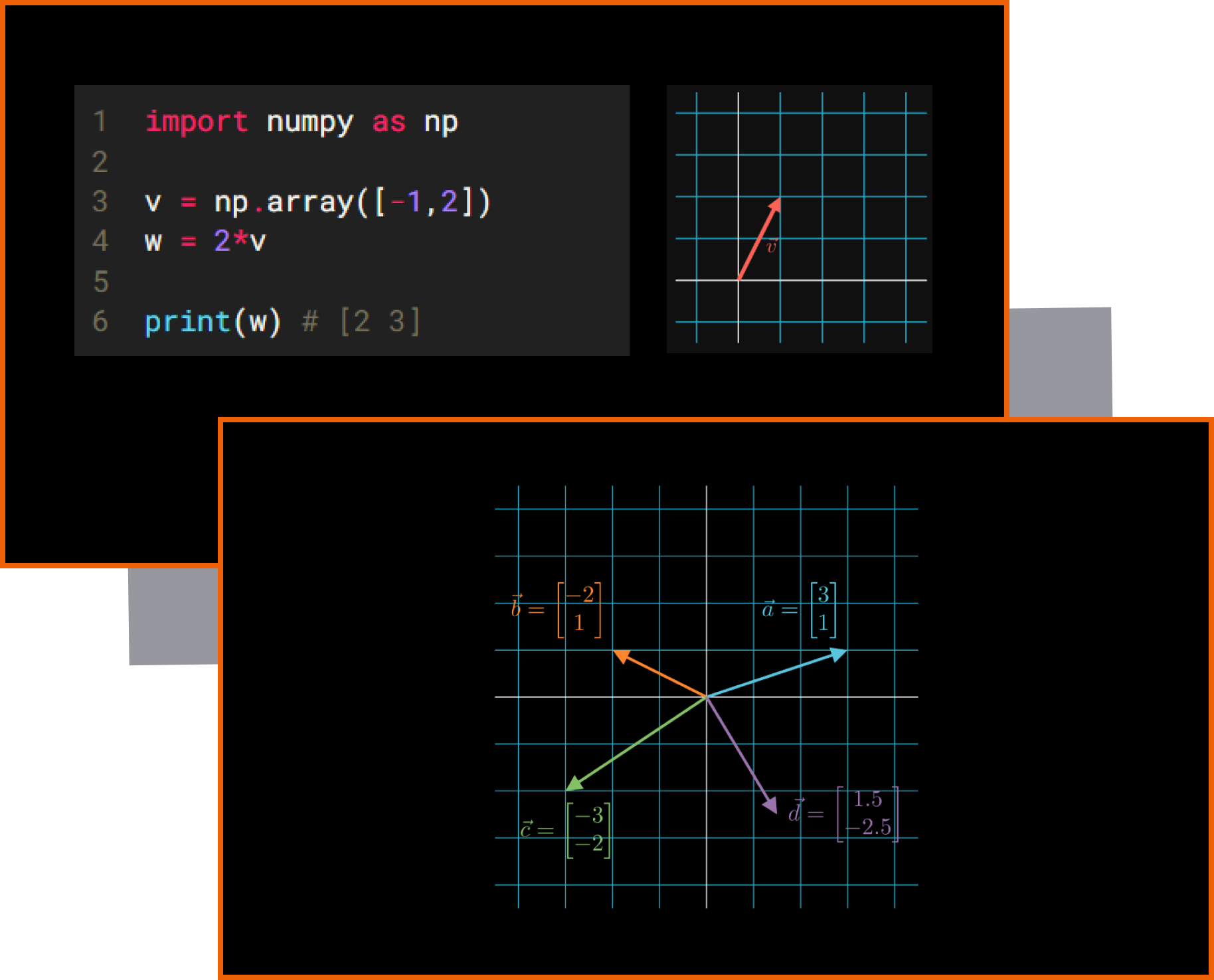Image resolution: width=1214 pixels, height=980 pixels.
Task: Click the orange vector b label [-2, 1]
Action: click(x=557, y=610)
